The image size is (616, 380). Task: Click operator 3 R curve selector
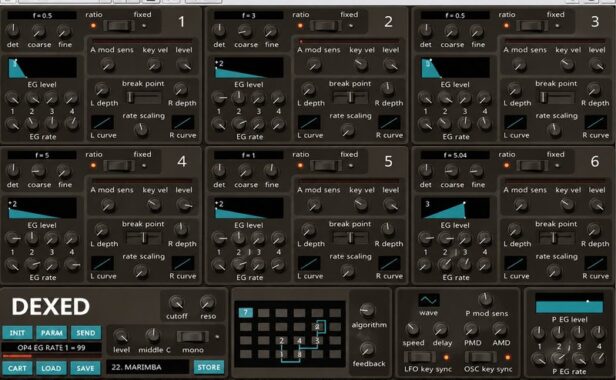point(596,123)
